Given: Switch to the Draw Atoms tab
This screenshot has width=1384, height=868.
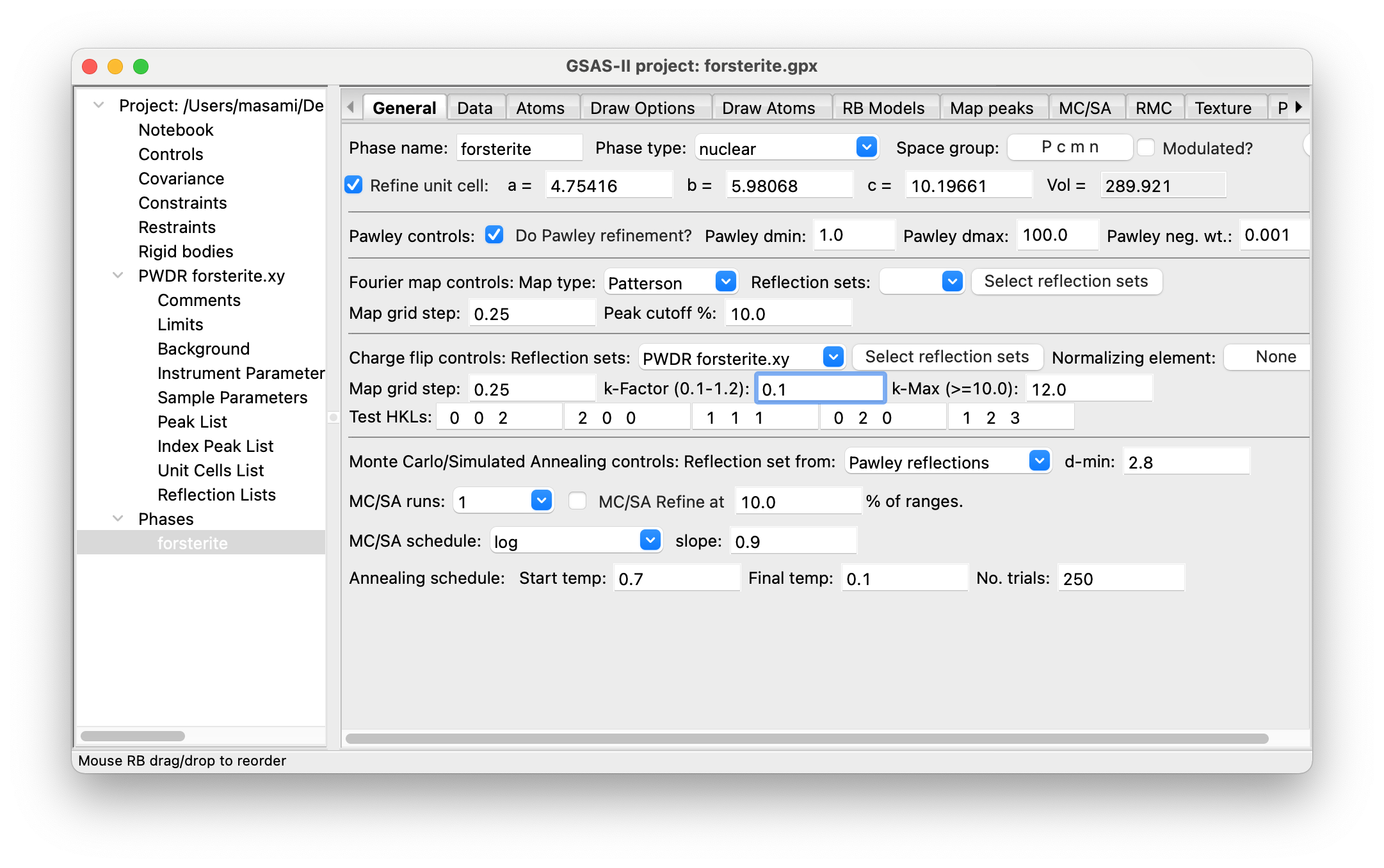Looking at the screenshot, I should coord(768,108).
